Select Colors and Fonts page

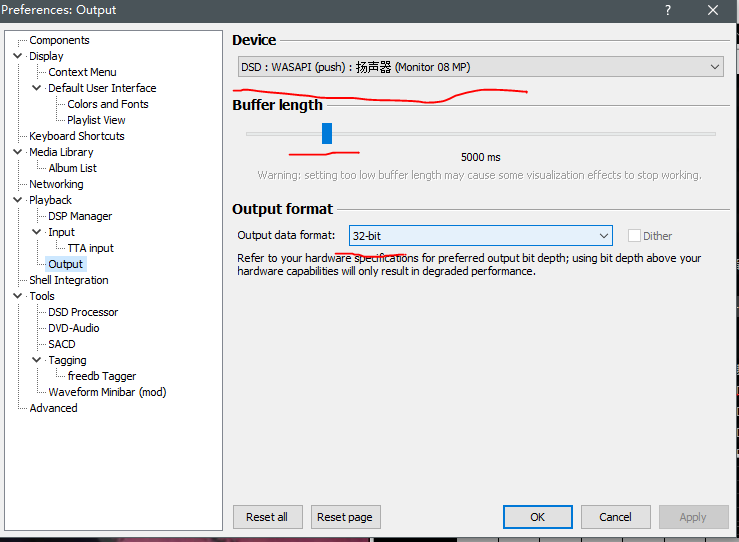tap(107, 104)
